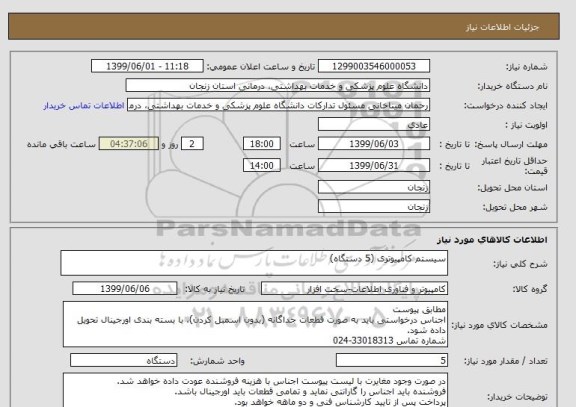Click the تاریخ نیاز به کالا field 1399/06/06

point(125,289)
